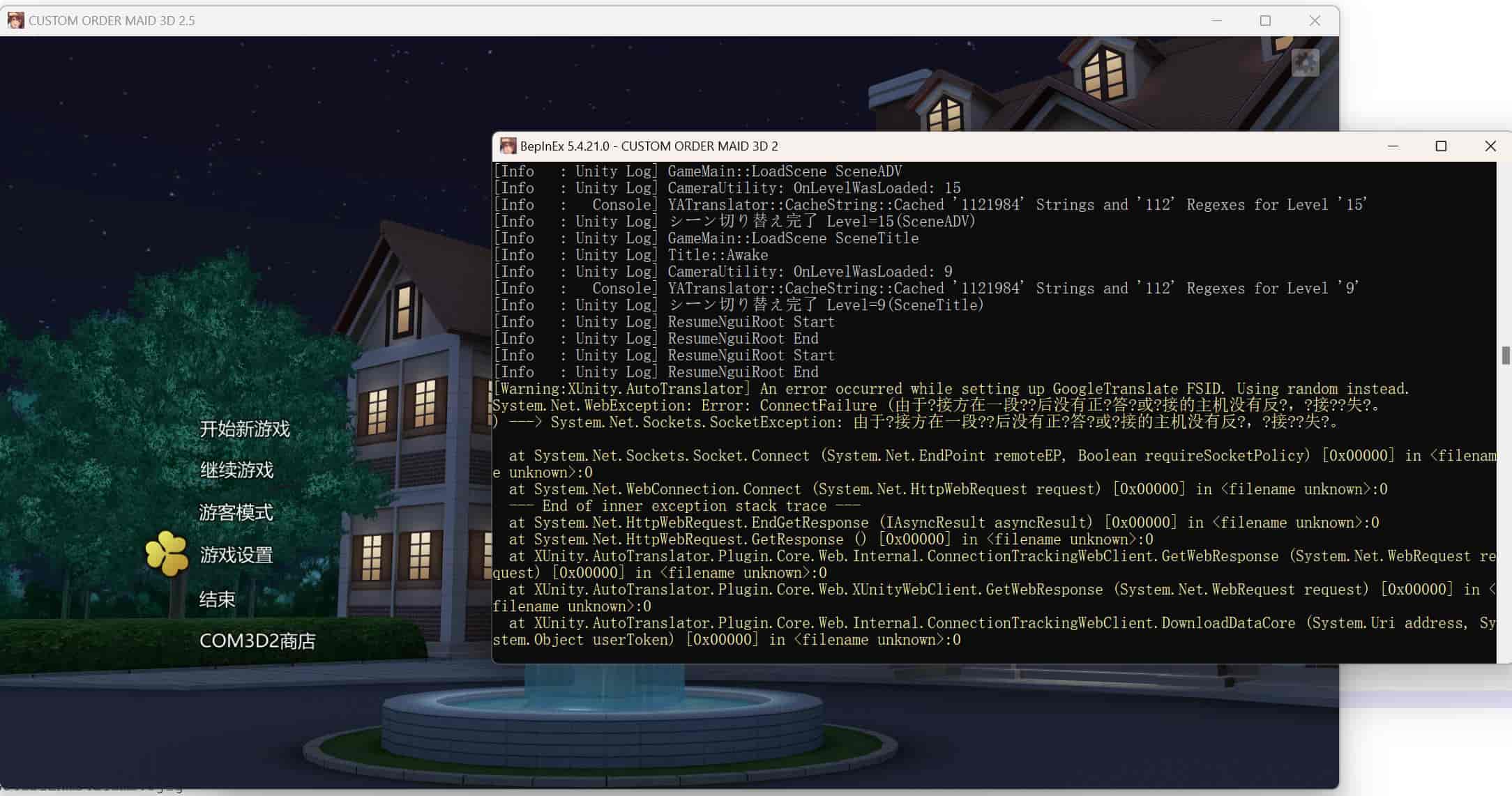The height and width of the screenshot is (796, 1512).
Task: Click the console vertical scrollbar thumb
Action: coord(1505,355)
